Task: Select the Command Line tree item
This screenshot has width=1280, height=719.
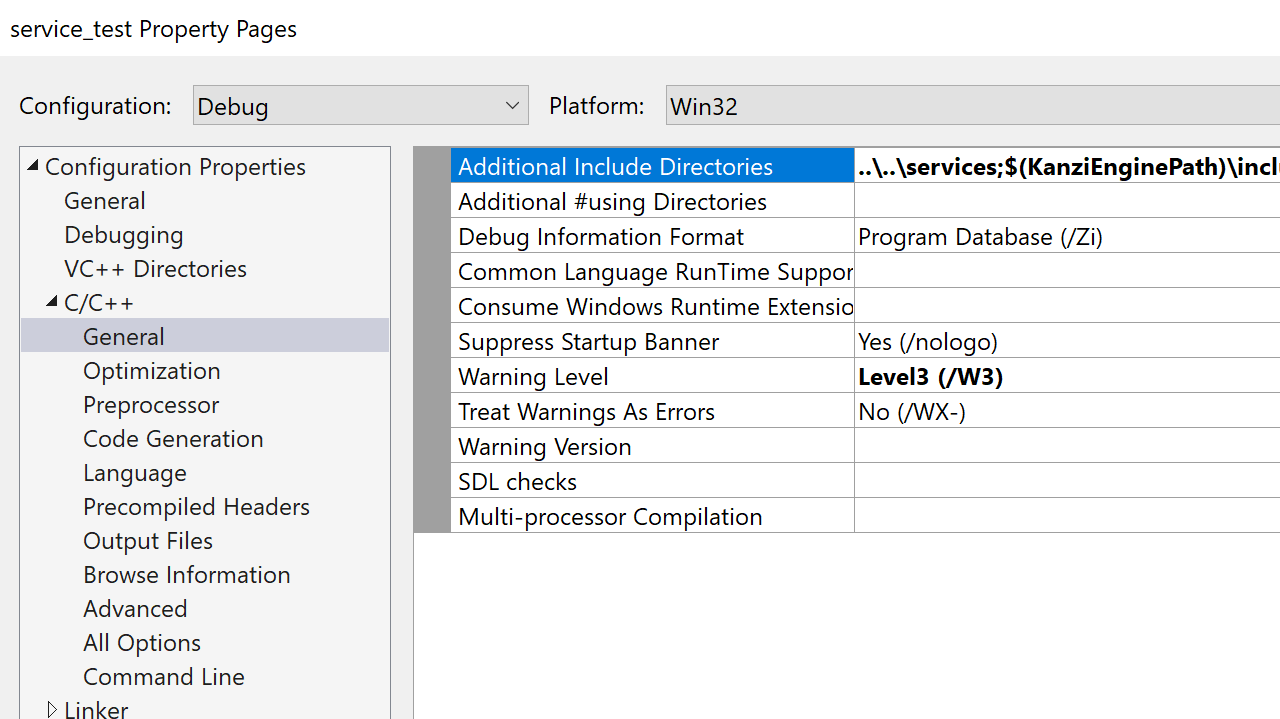Action: click(163, 677)
